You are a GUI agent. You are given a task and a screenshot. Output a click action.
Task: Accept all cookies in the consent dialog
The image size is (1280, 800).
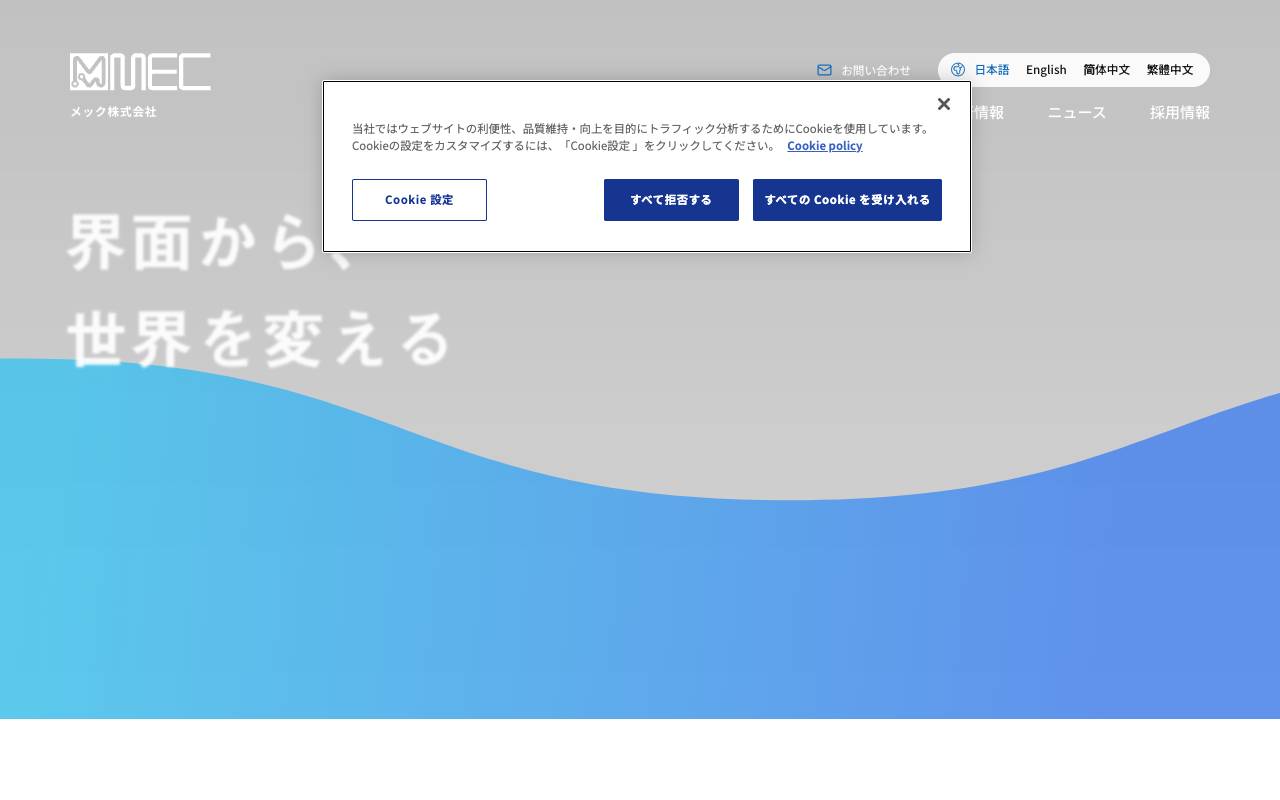(847, 199)
